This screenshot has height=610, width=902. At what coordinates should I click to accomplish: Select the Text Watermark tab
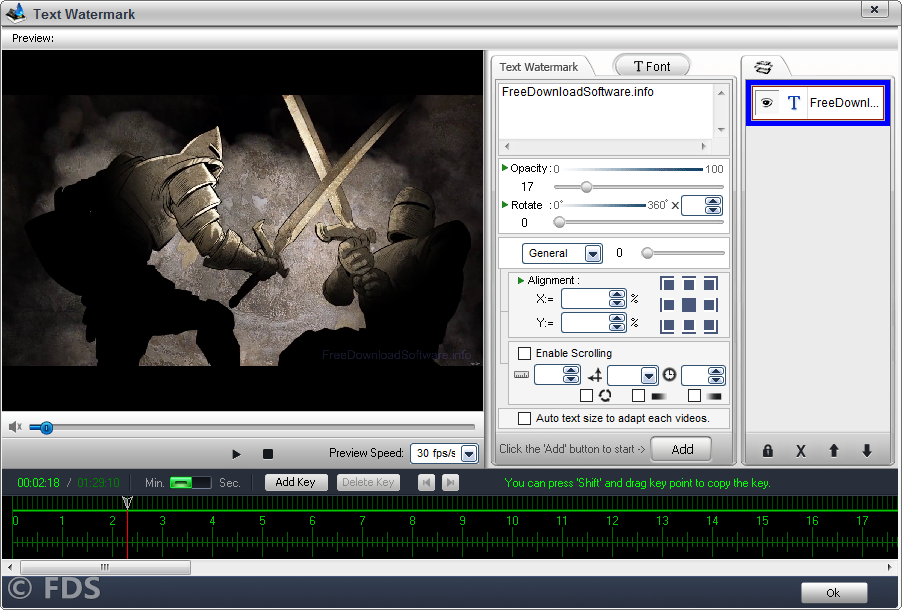click(539, 67)
